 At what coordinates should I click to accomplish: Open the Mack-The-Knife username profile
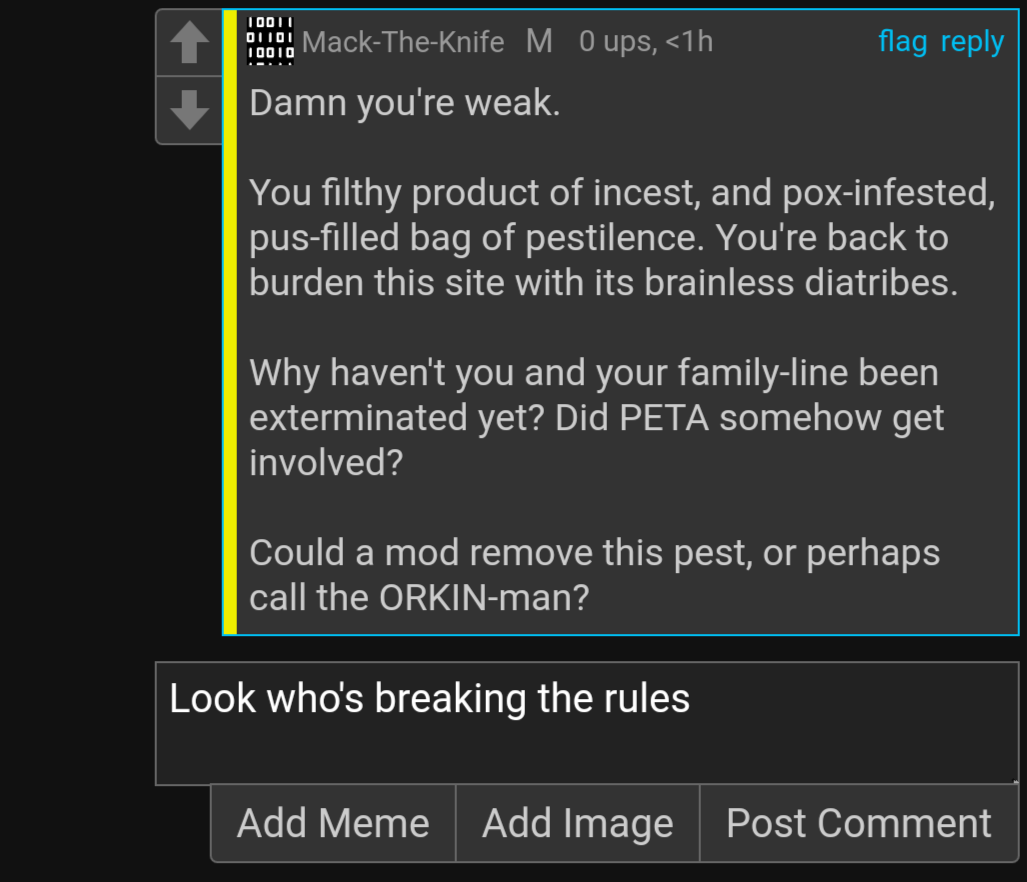click(403, 42)
